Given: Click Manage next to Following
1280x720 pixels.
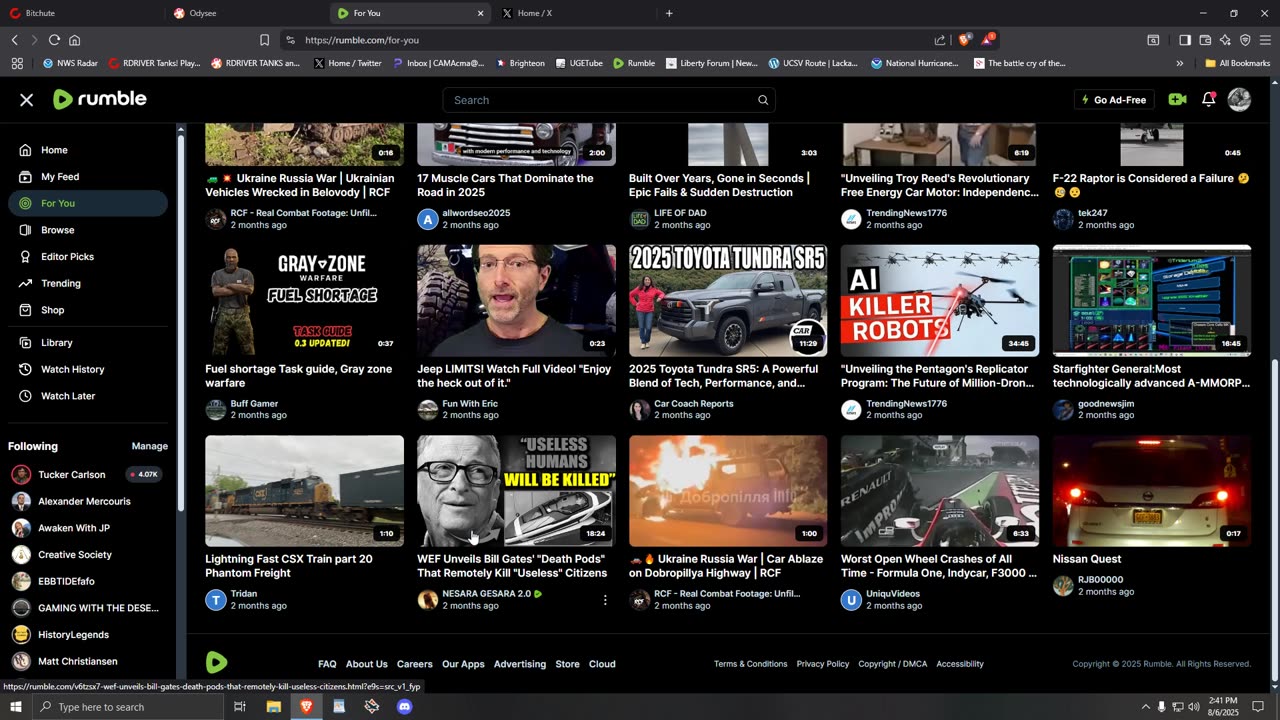Looking at the screenshot, I should [x=149, y=446].
